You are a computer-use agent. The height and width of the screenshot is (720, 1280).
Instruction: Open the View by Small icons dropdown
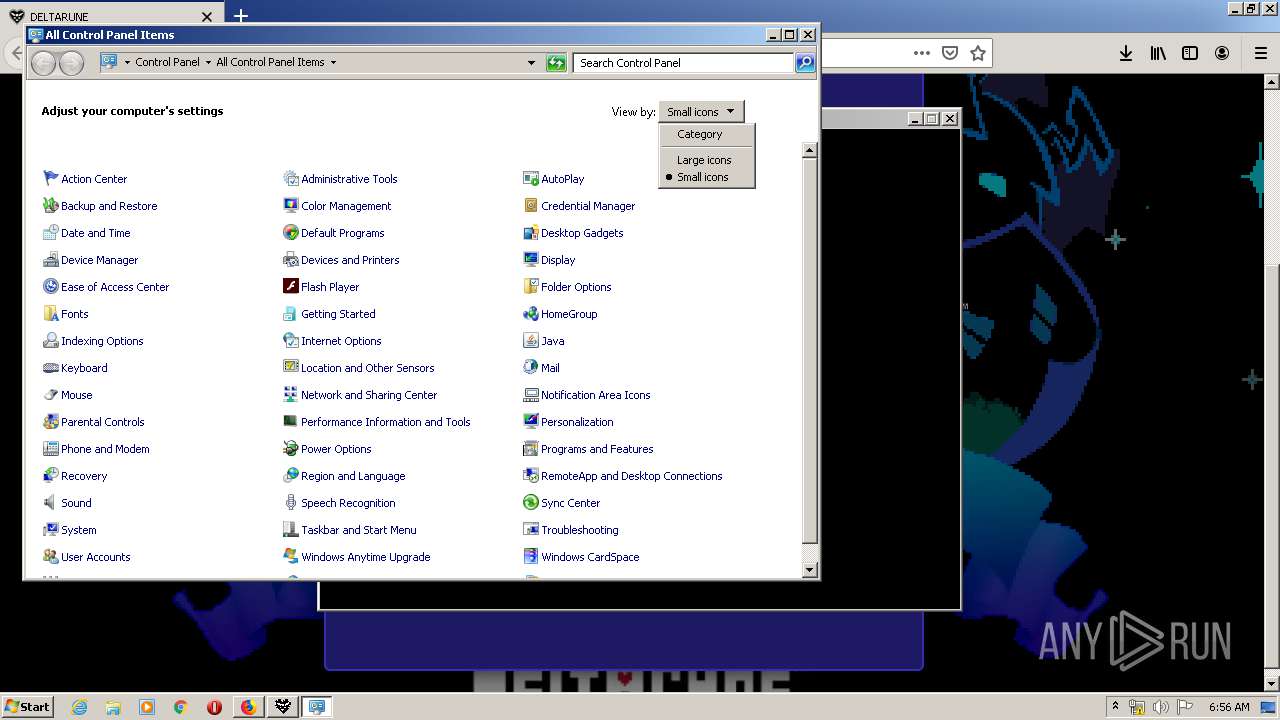pyautogui.click(x=701, y=112)
